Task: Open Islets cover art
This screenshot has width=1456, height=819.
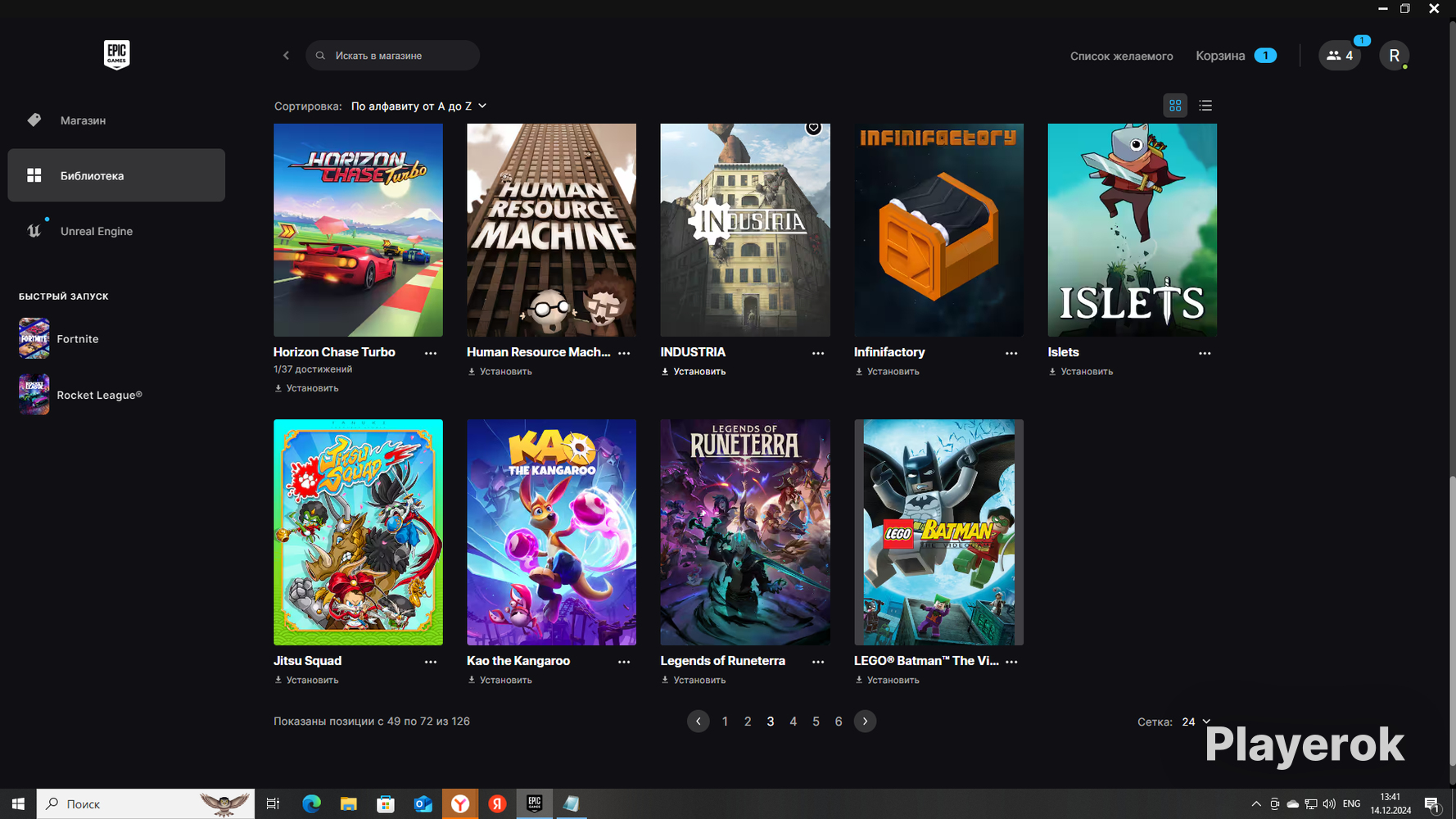Action: [1133, 230]
